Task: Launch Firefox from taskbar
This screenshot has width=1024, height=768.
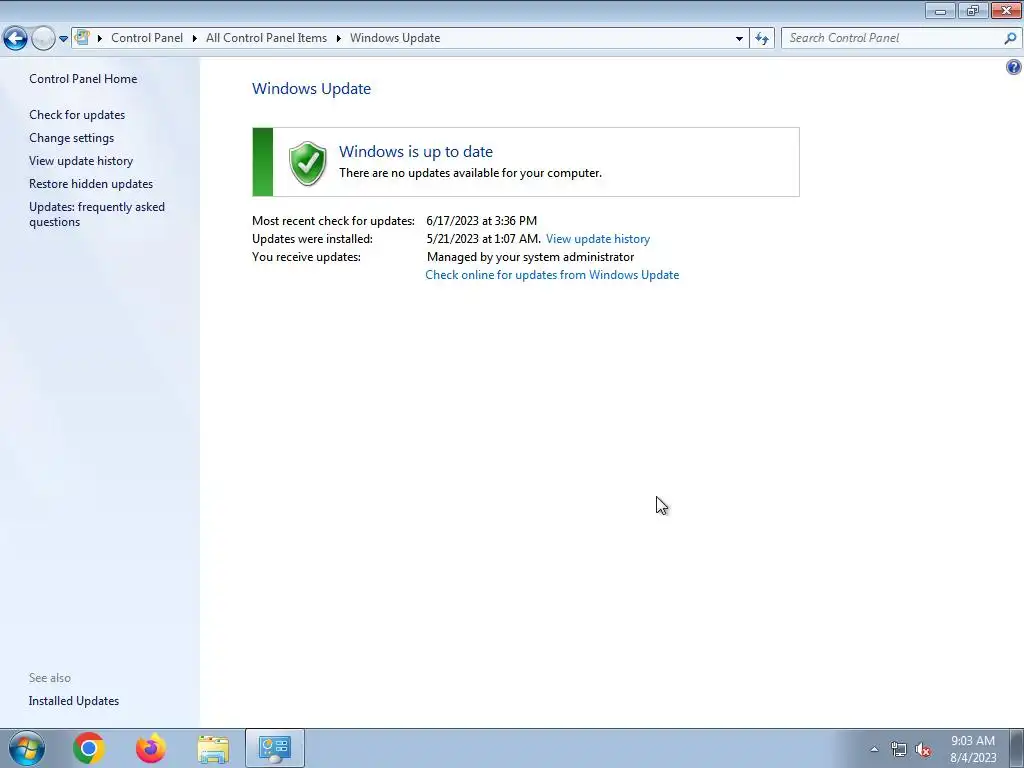Action: click(x=151, y=748)
